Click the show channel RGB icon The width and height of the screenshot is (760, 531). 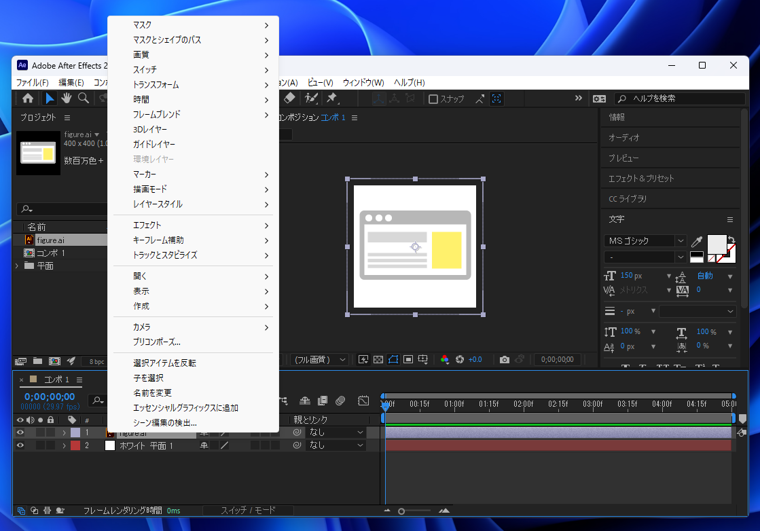[x=444, y=359]
